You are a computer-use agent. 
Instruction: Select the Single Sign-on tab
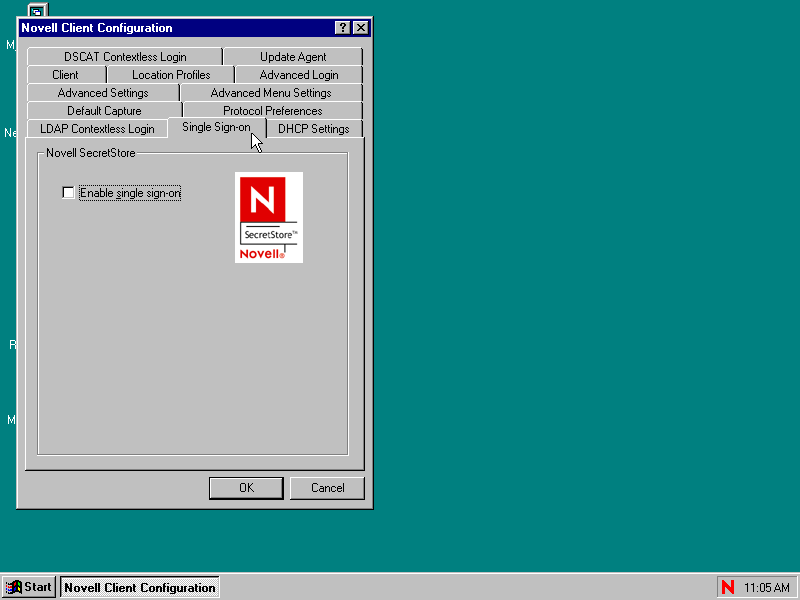pos(216,127)
